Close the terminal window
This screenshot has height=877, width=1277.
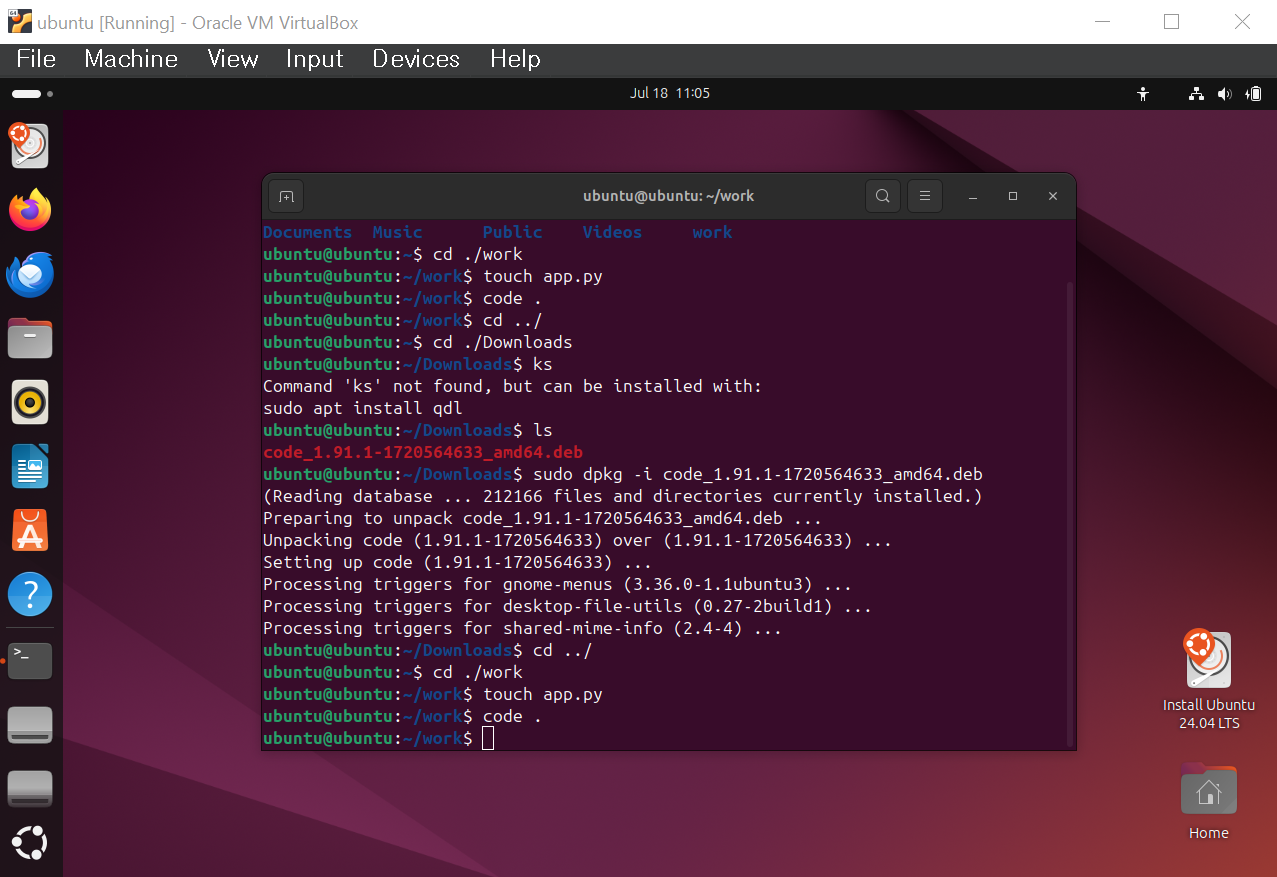click(x=1053, y=196)
